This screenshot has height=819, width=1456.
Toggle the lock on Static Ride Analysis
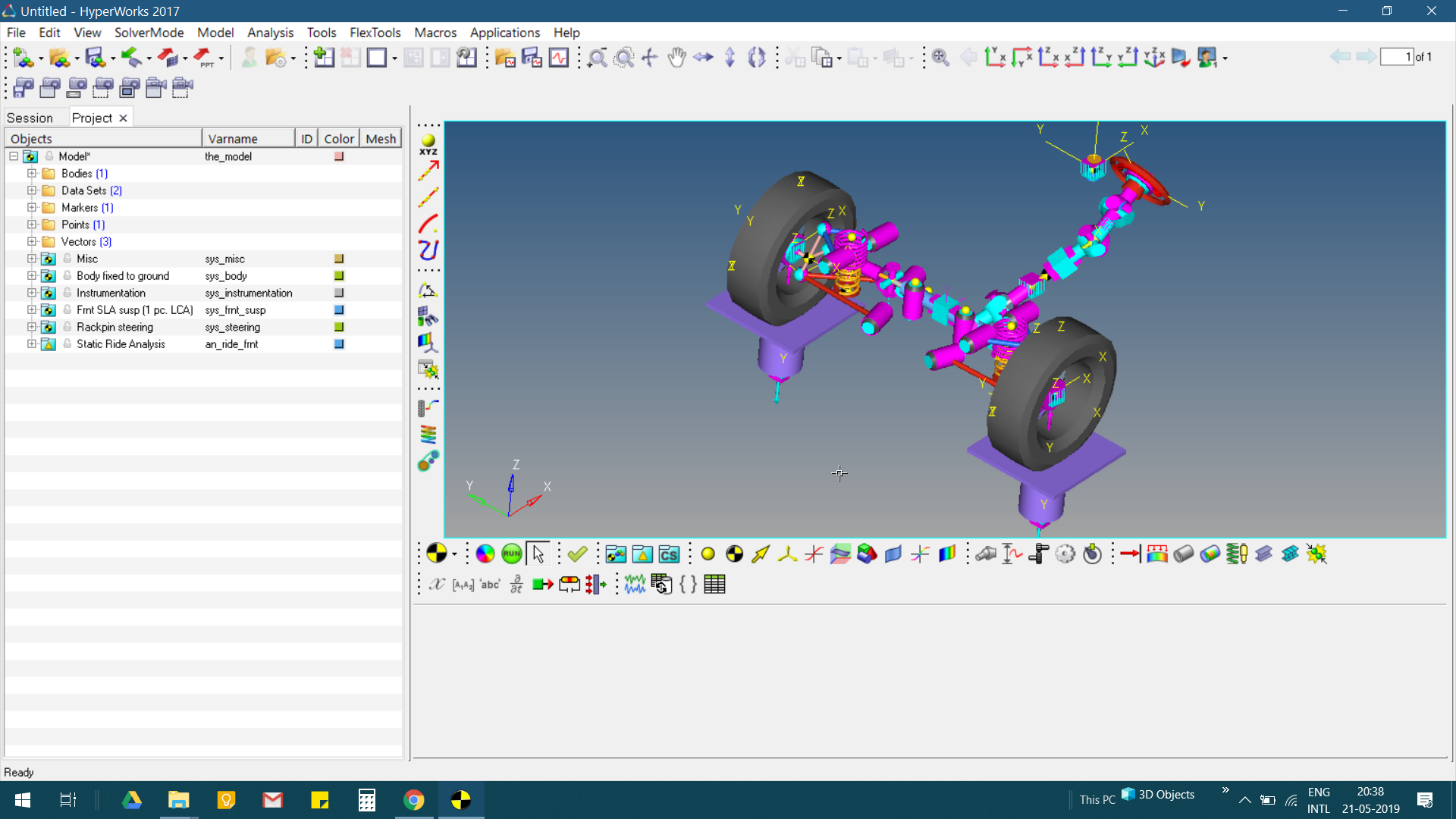pyautogui.click(x=67, y=344)
